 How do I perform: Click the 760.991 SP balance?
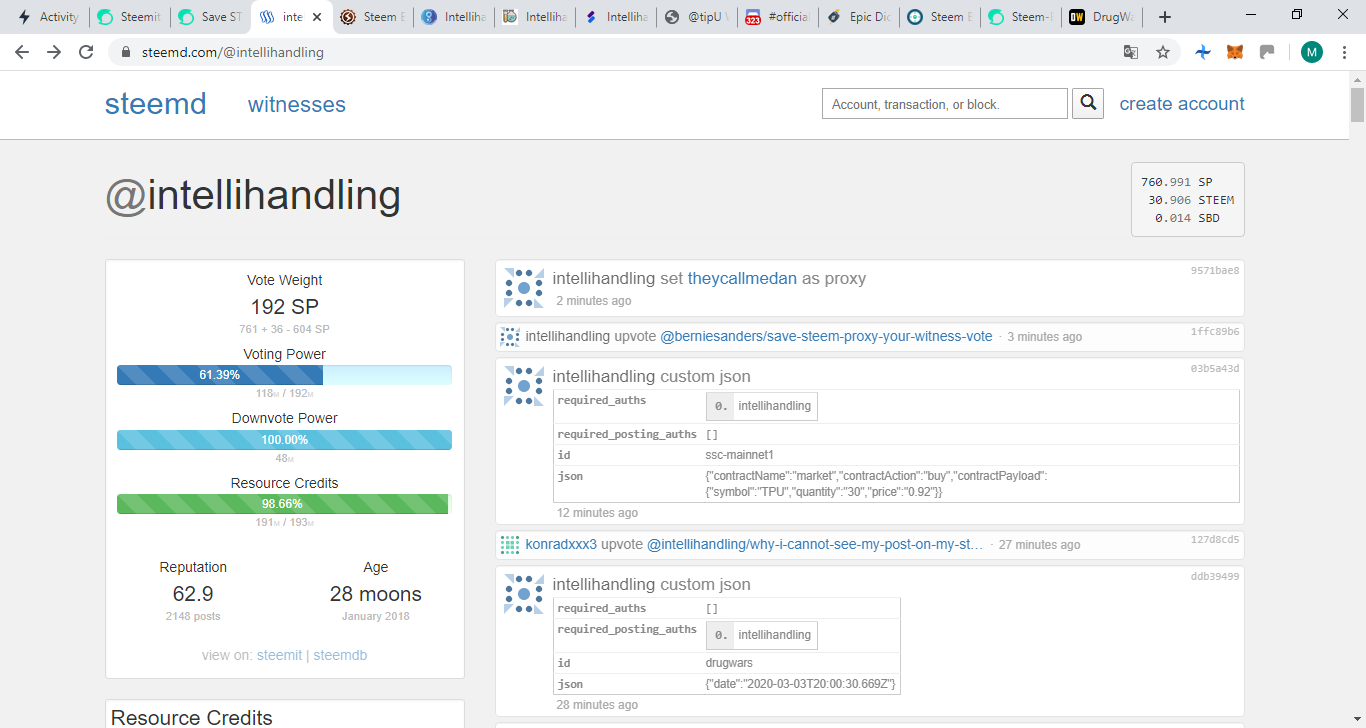pyautogui.click(x=1177, y=182)
